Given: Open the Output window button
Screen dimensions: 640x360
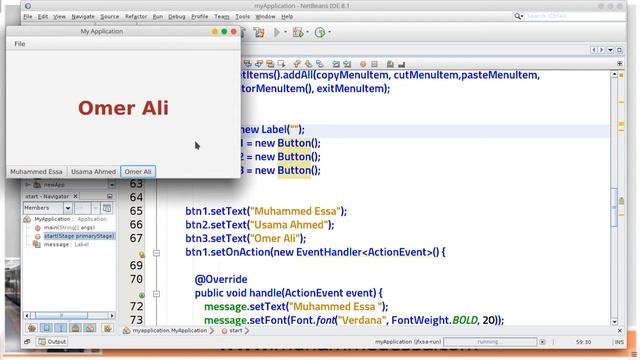Looking at the screenshot, I should click(x=52, y=342).
